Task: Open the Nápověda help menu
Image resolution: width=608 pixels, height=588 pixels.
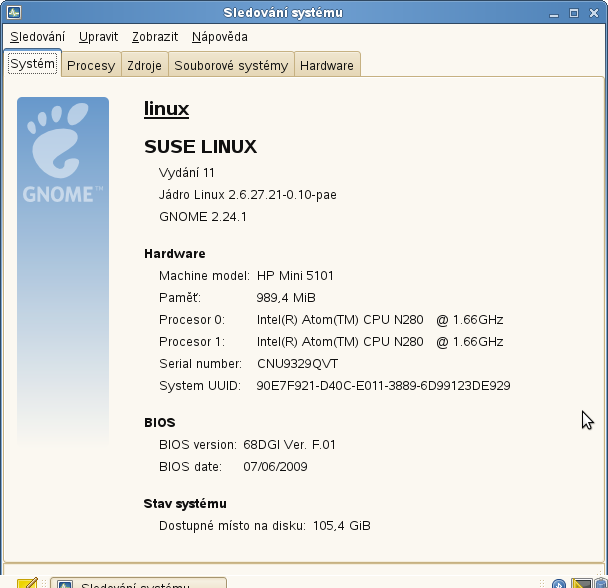Action: pyautogui.click(x=220, y=37)
